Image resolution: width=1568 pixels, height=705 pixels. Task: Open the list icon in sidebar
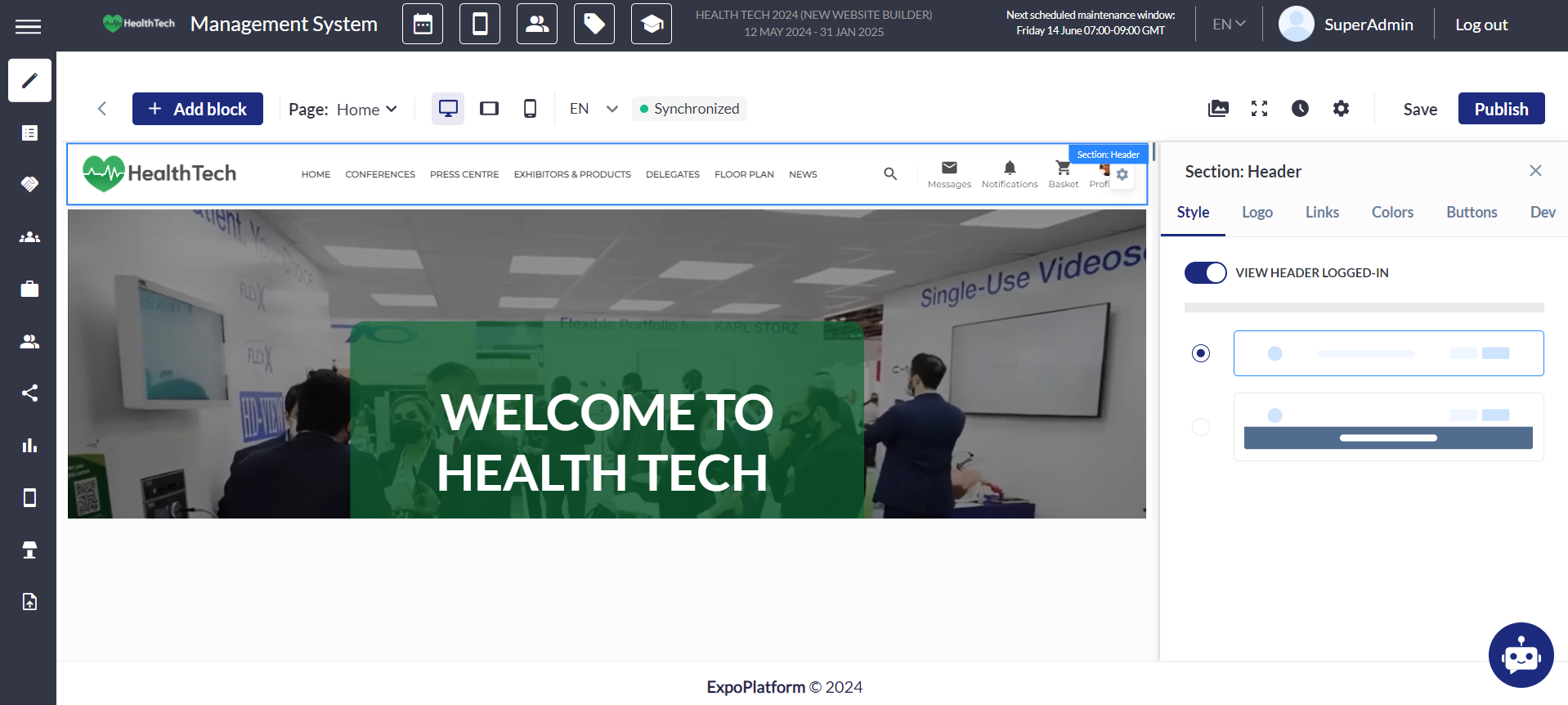pos(29,132)
